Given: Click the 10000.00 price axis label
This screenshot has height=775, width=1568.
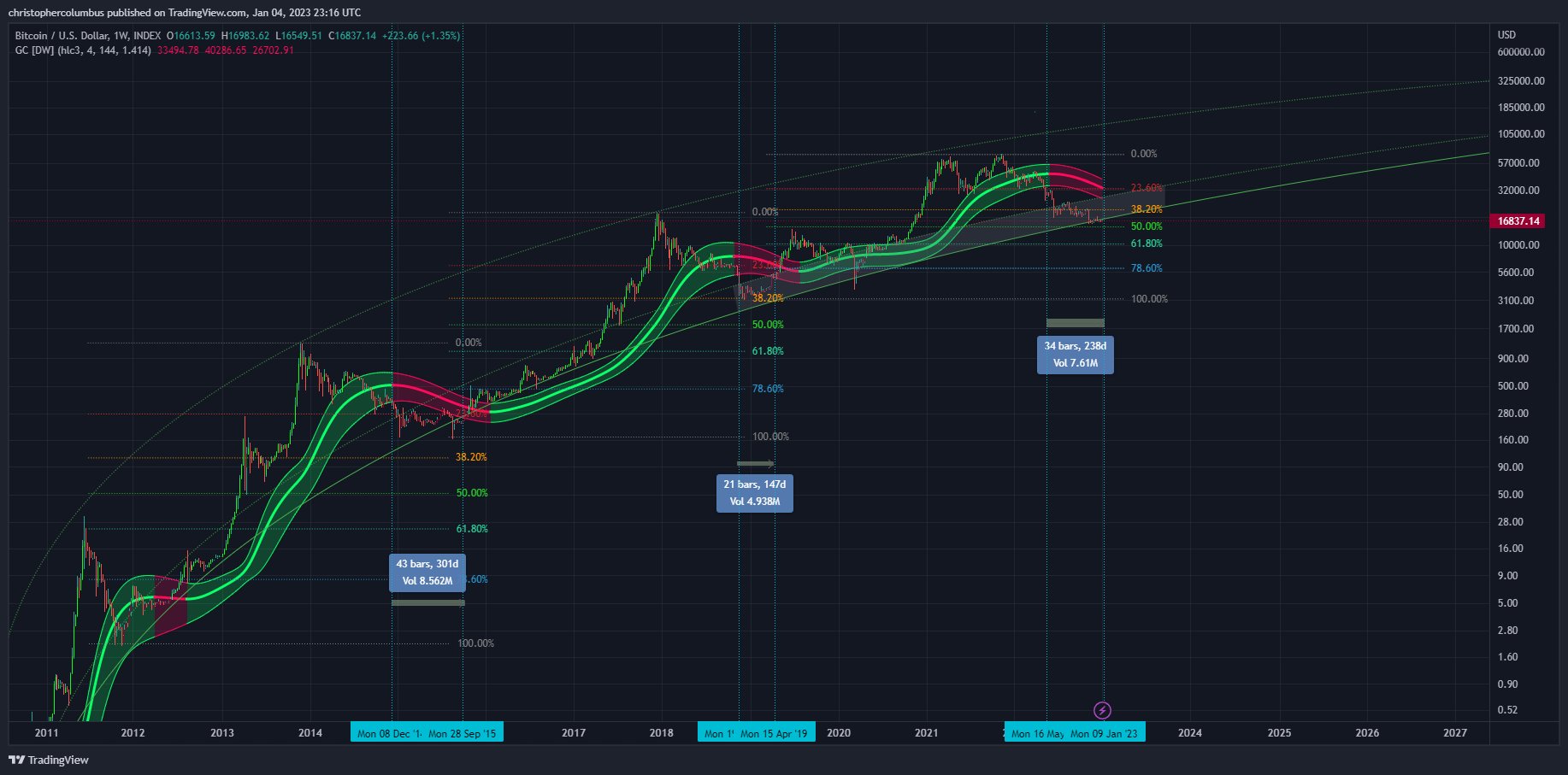Looking at the screenshot, I should 1518,245.
